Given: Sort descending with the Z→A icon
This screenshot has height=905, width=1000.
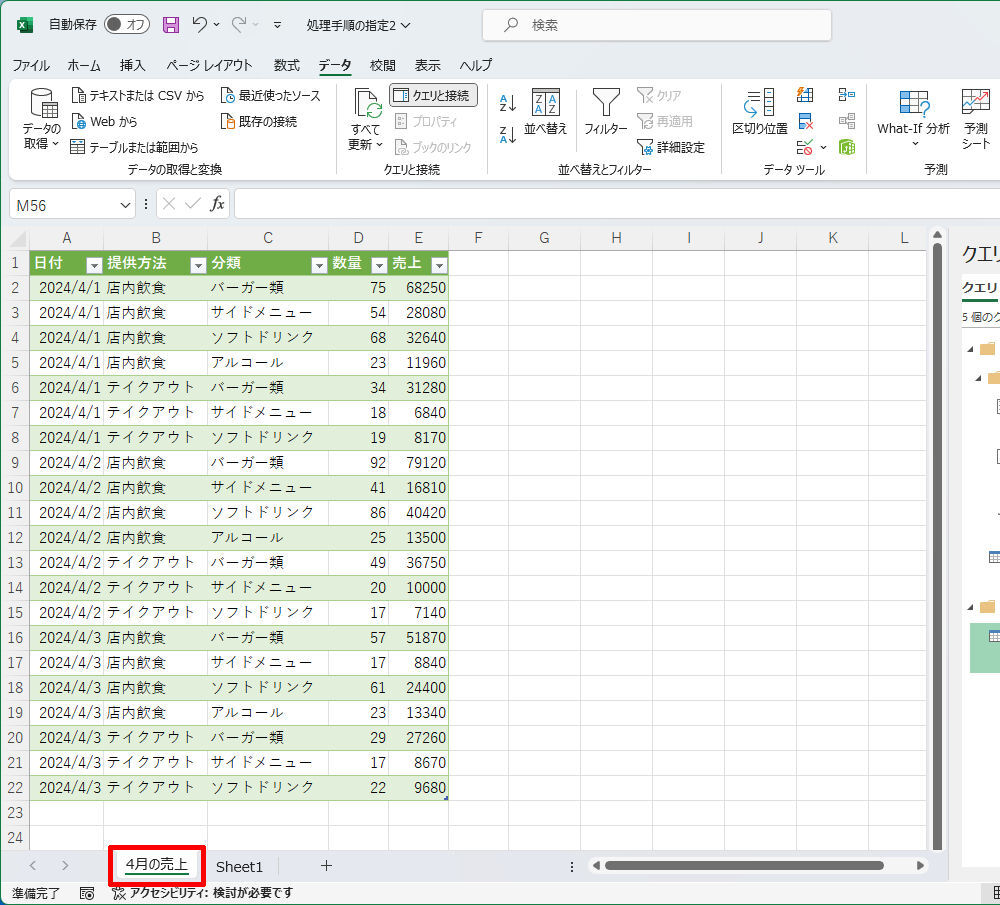Looking at the screenshot, I should (507, 134).
